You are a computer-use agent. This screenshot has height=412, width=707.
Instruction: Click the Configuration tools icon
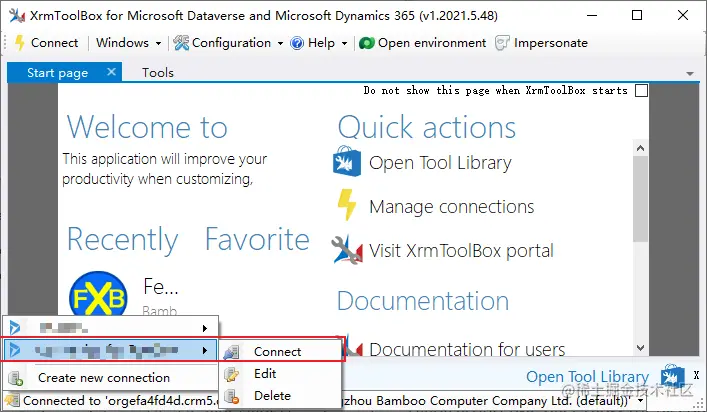tap(181, 43)
